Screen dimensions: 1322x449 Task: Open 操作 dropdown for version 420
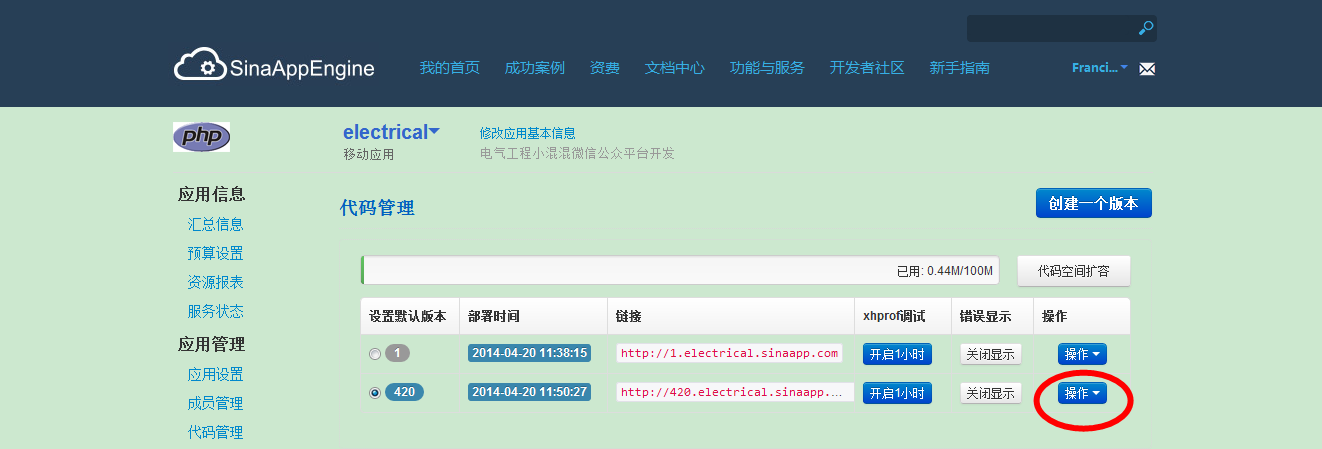[x=1083, y=393]
